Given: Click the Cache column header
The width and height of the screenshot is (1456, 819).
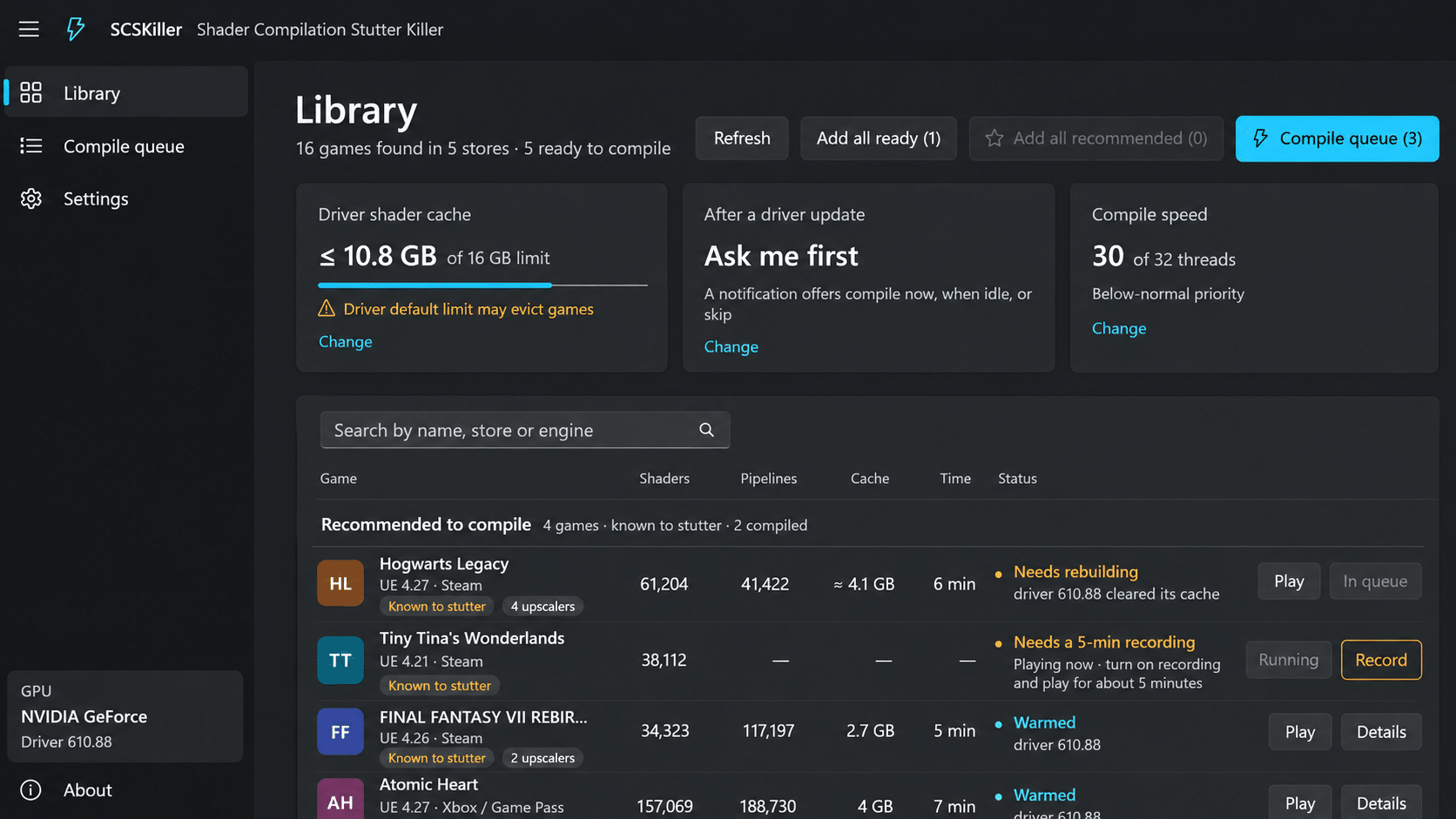Looking at the screenshot, I should 870,478.
